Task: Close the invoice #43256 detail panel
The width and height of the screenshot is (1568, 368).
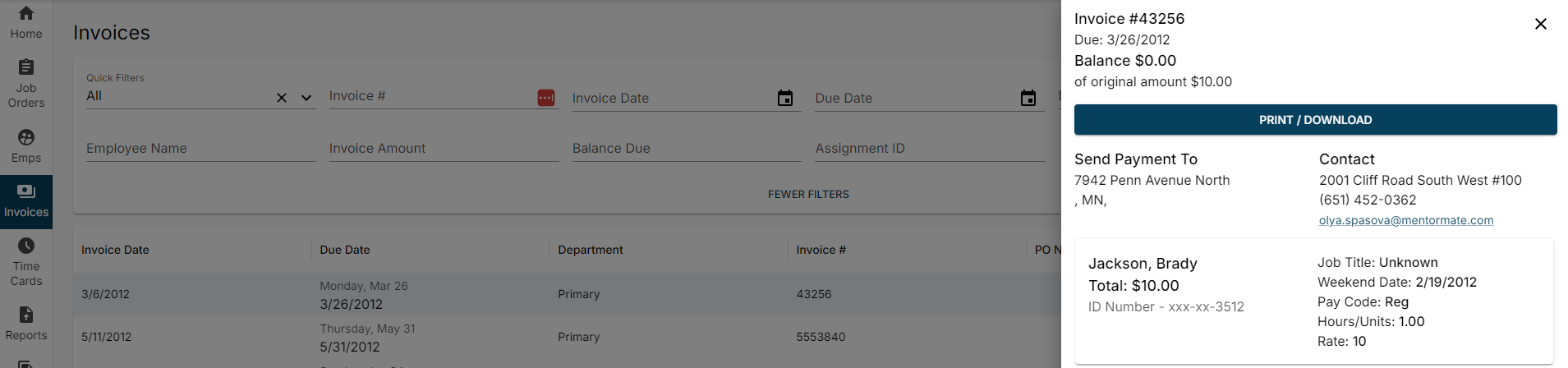Action: pyautogui.click(x=1540, y=24)
